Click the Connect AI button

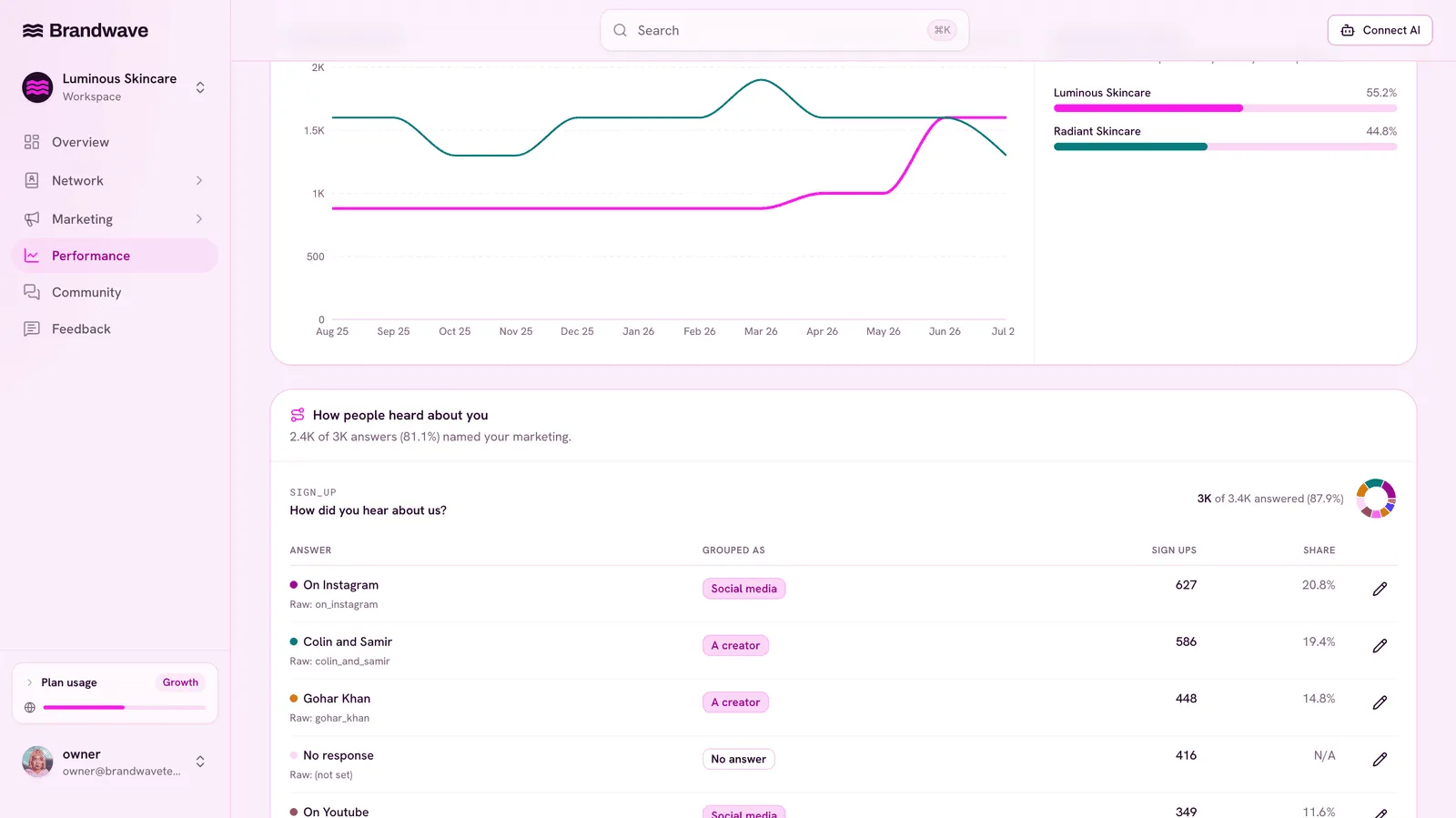click(x=1380, y=30)
